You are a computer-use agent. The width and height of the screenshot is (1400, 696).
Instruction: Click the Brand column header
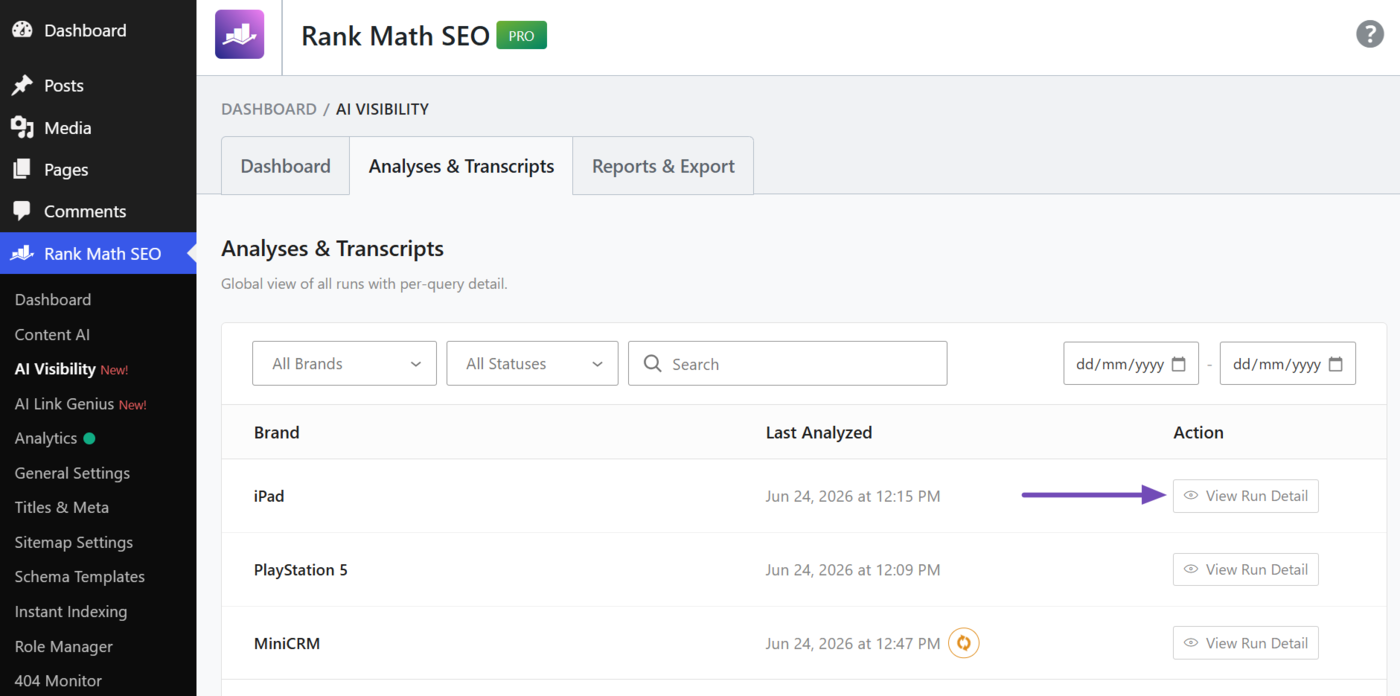[277, 433]
